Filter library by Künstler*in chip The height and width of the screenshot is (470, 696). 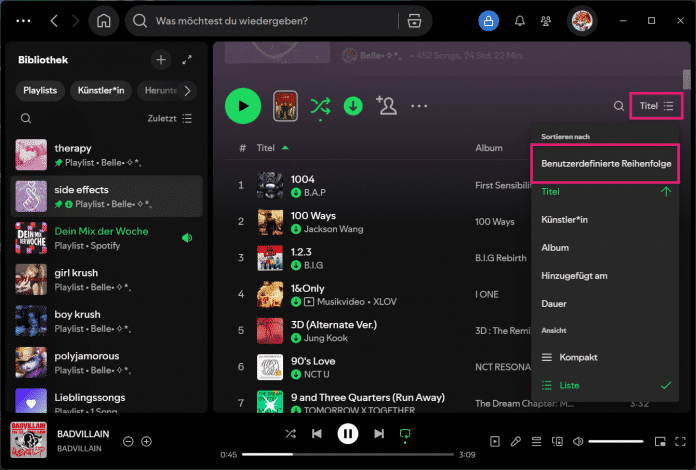tap(101, 91)
